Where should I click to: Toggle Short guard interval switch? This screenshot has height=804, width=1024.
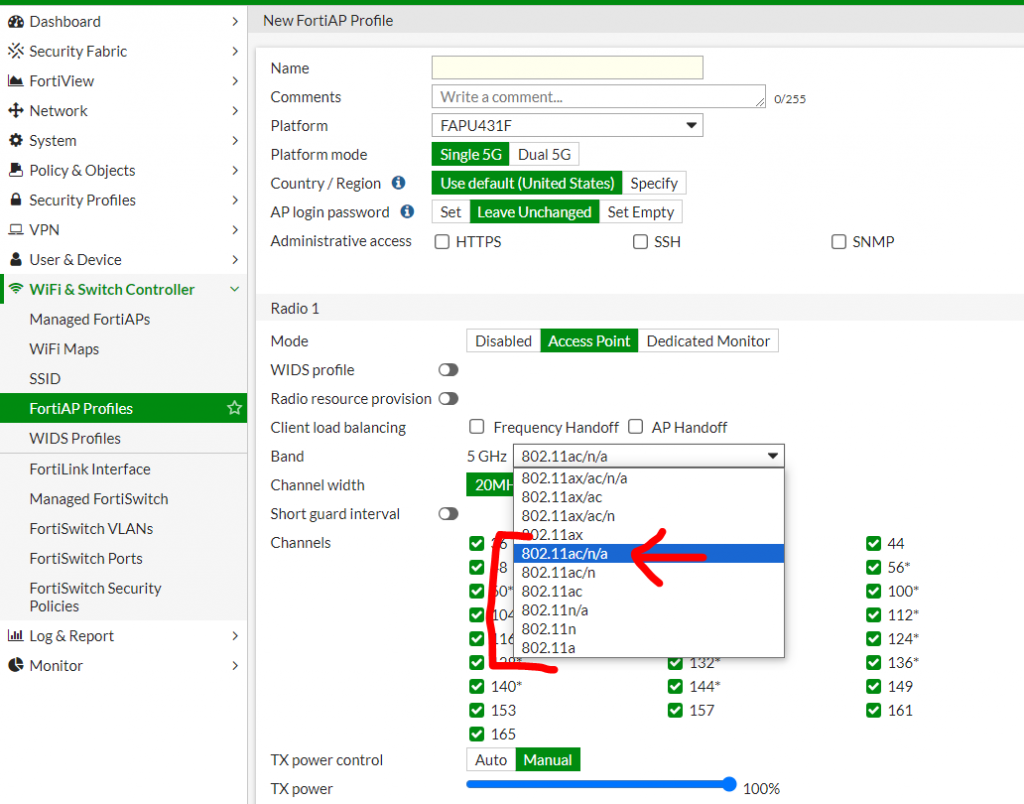[448, 514]
